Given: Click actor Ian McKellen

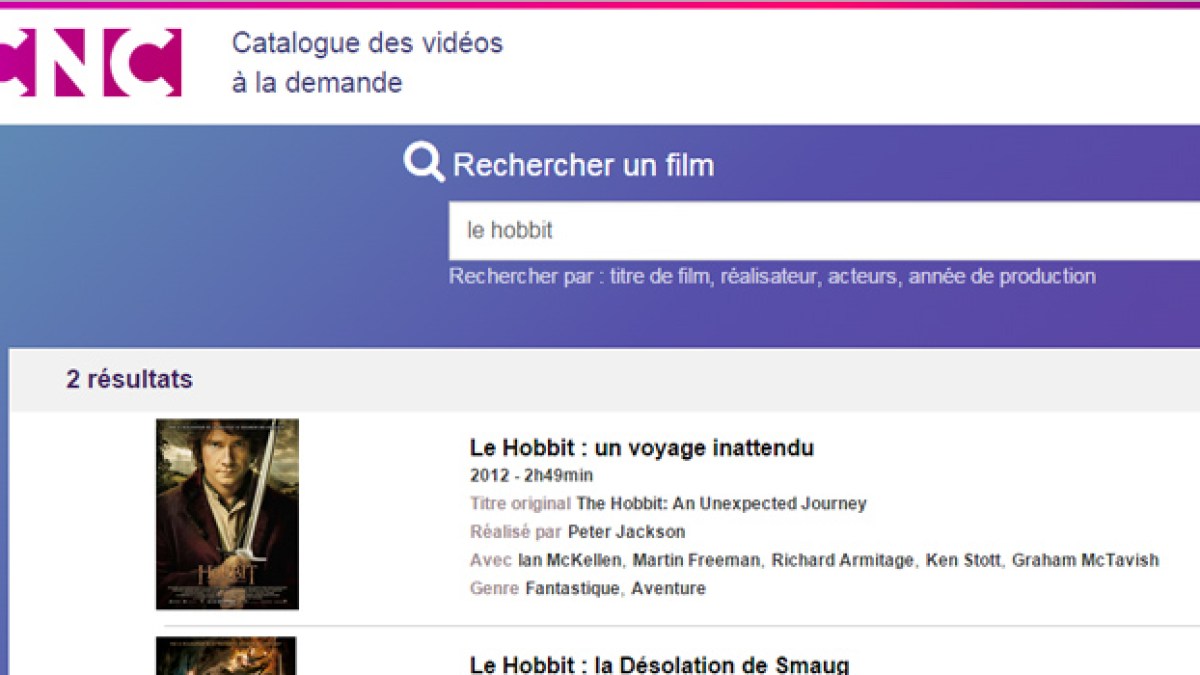Looking at the screenshot, I should (569, 560).
